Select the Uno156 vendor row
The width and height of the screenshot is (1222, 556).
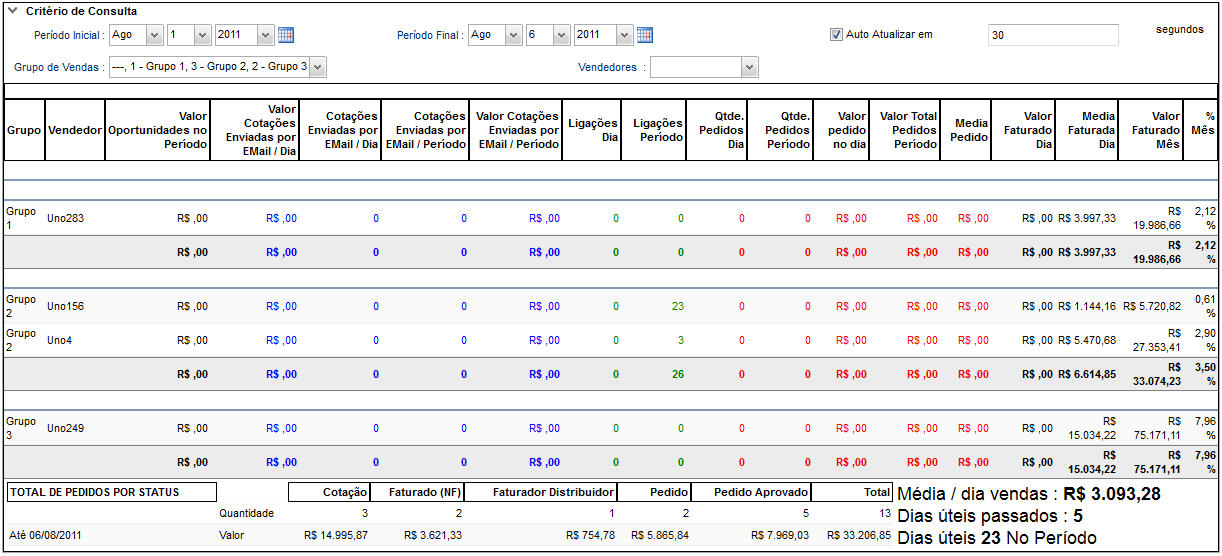(x=65, y=306)
